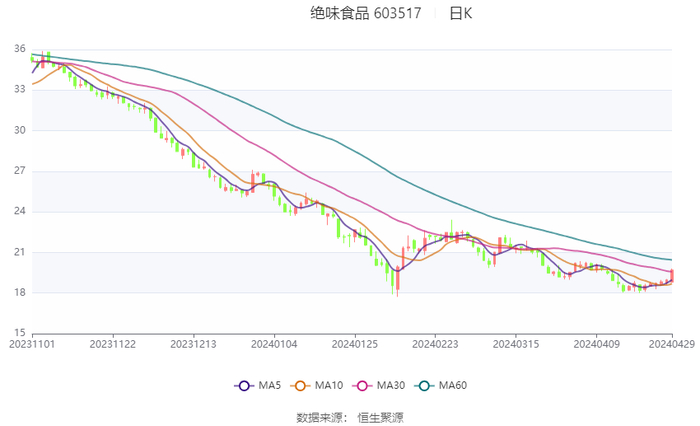This screenshot has width=700, height=426.
Task: Hide the MA30 line via legend label
Action: (x=391, y=385)
